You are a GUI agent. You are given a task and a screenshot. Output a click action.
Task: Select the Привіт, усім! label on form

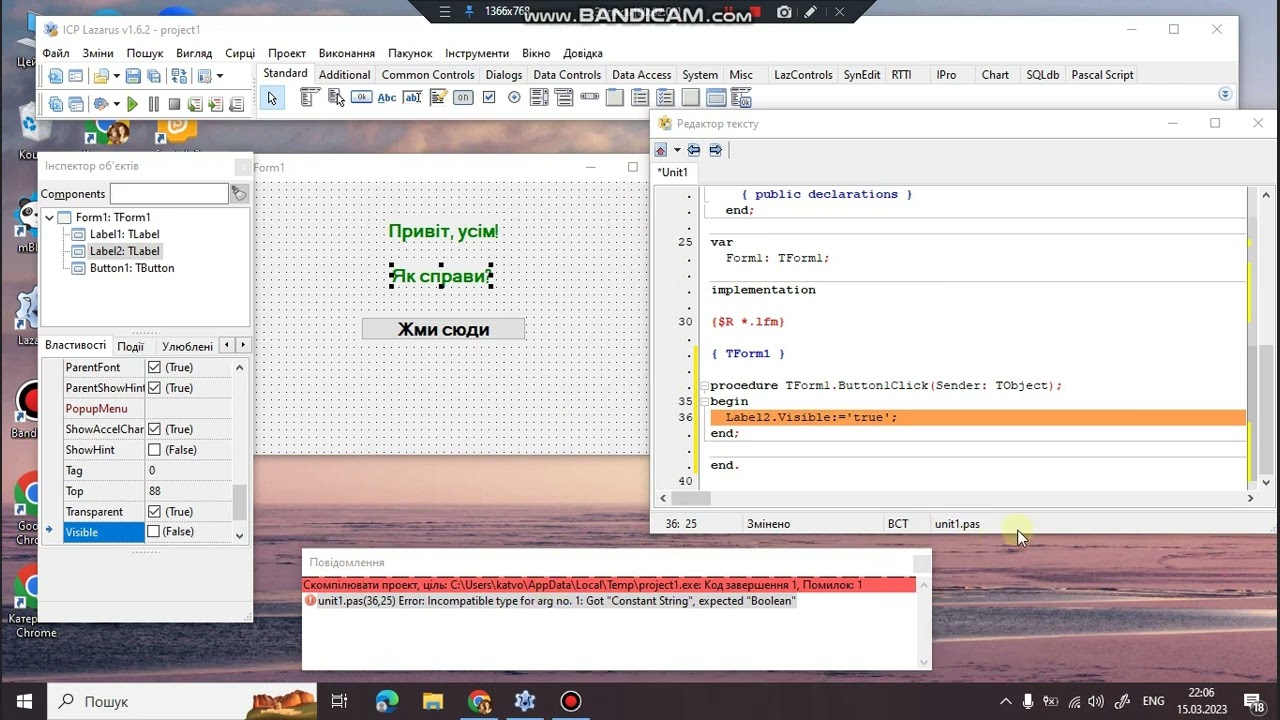click(x=443, y=232)
